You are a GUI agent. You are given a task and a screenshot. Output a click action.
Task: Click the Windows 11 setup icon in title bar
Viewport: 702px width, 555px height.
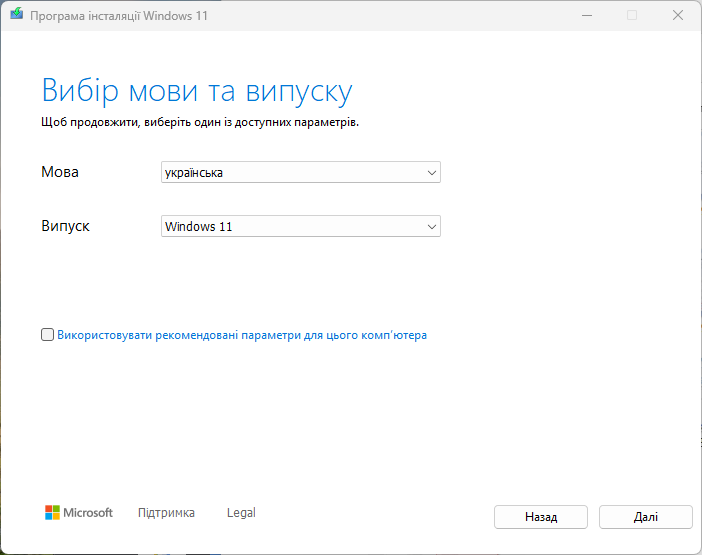[15, 15]
